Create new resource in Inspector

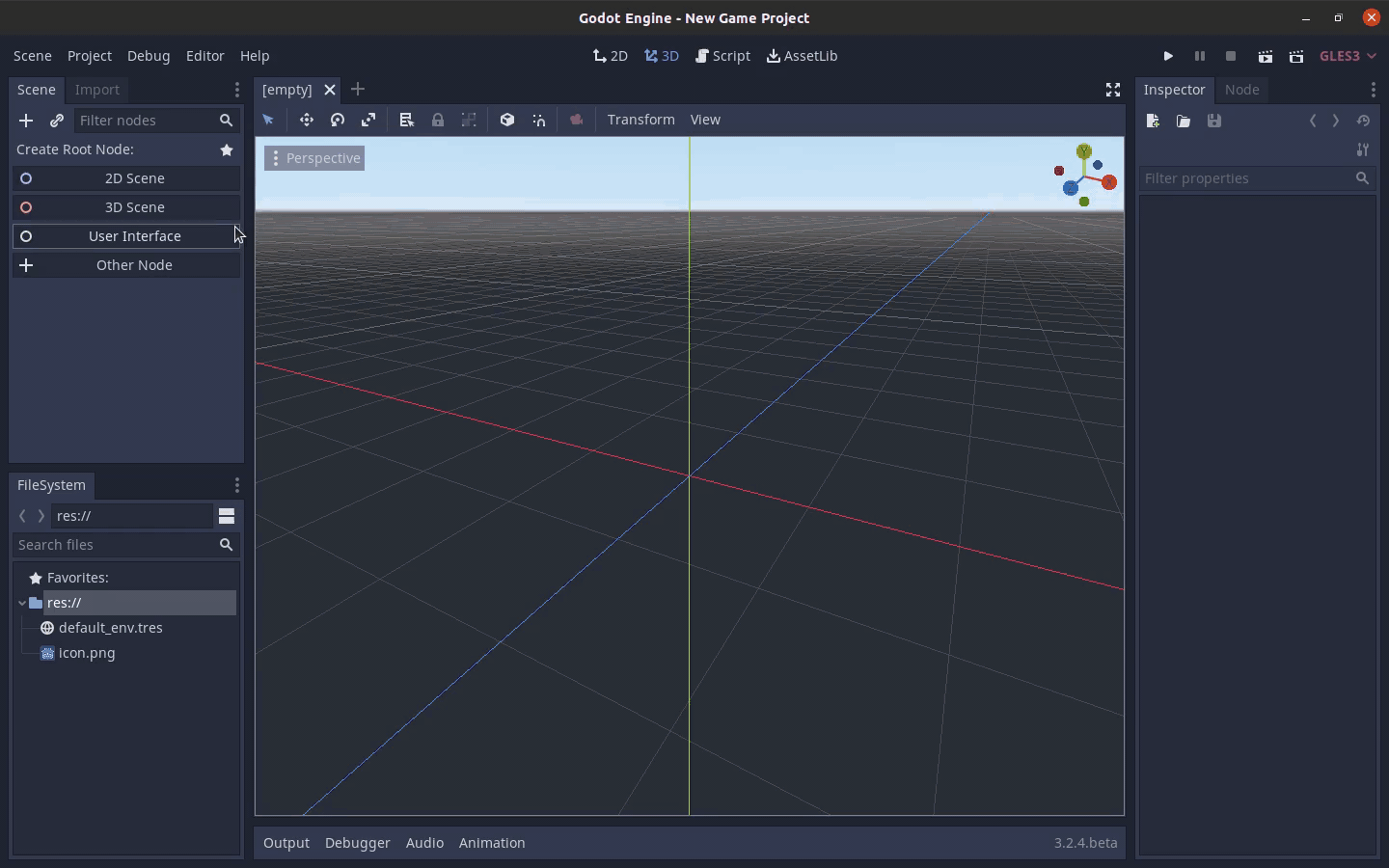click(x=1153, y=121)
